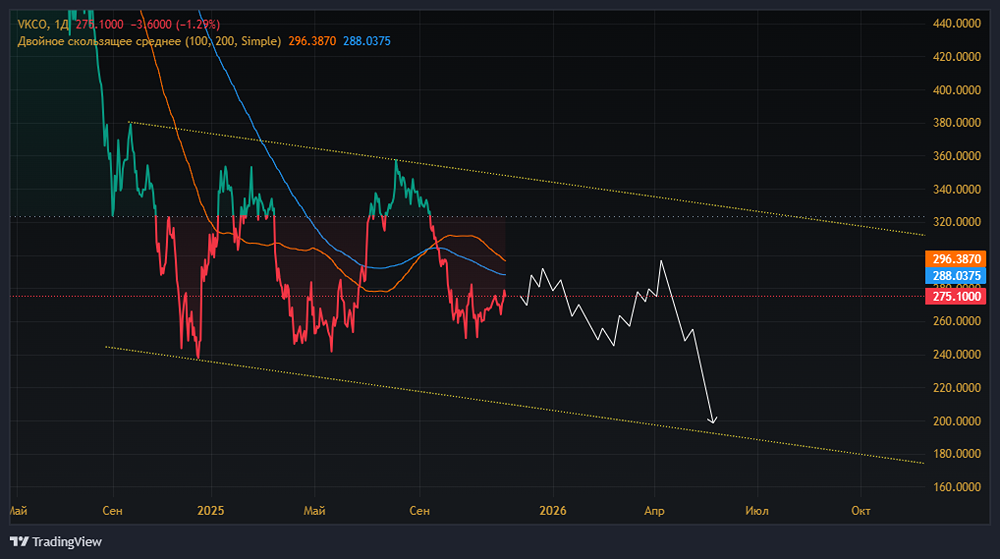Click the 2026 label on time axis
The height and width of the screenshot is (559, 1000).
pyautogui.click(x=552, y=511)
